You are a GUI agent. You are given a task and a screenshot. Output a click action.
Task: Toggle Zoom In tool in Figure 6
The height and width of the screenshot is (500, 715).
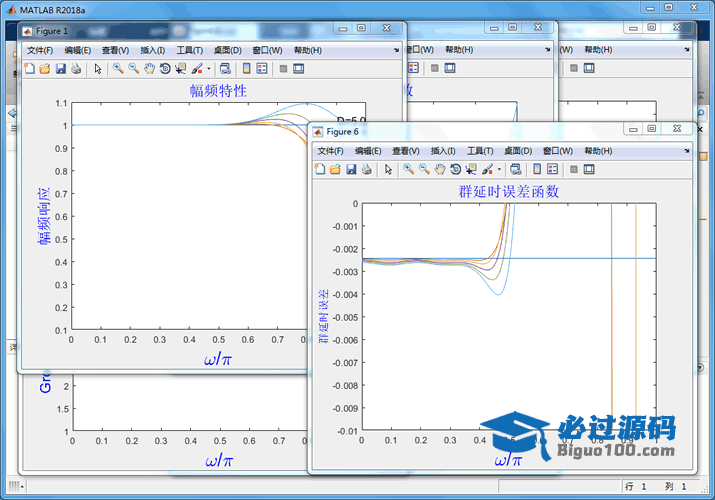tap(409, 170)
